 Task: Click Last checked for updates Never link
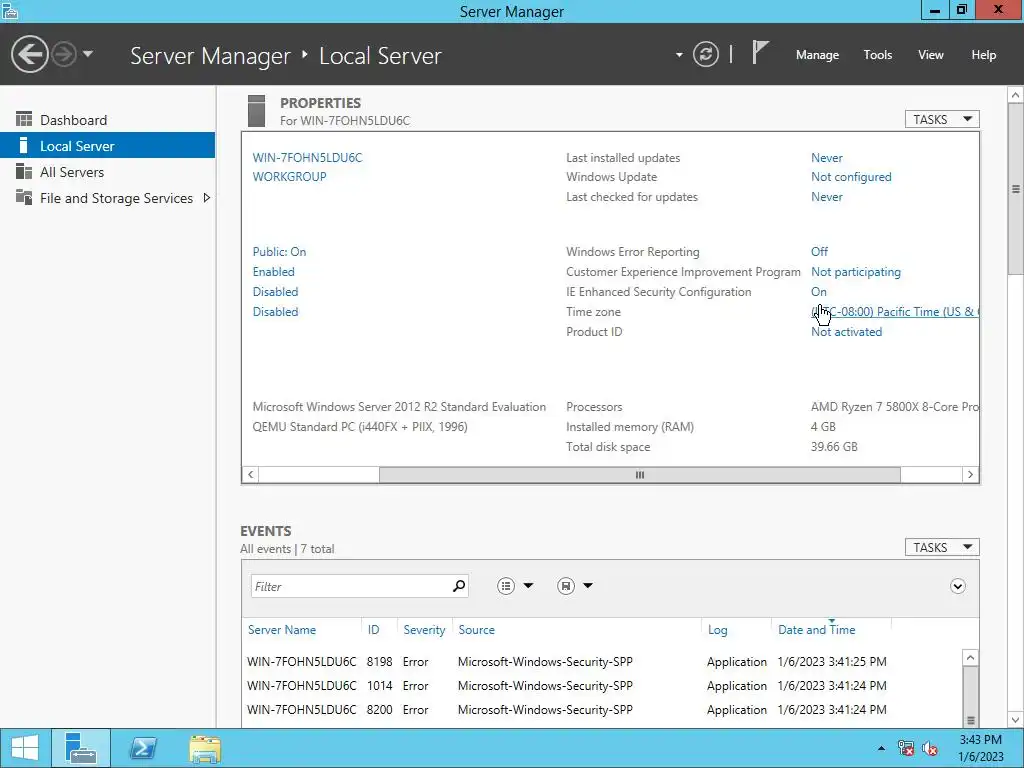tap(826, 197)
